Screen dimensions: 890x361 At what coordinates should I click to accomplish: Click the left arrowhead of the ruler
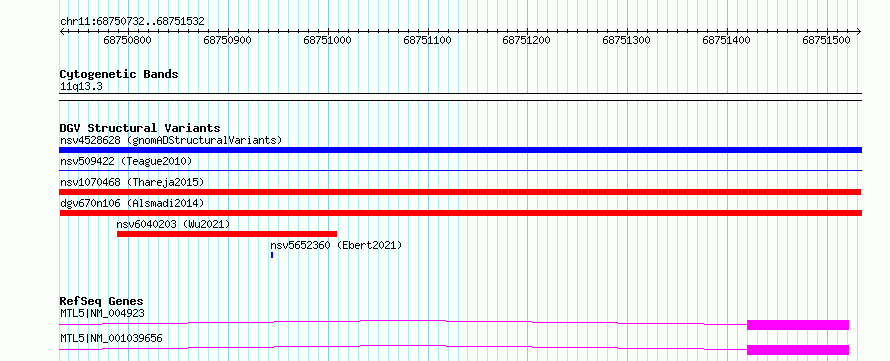(62, 32)
